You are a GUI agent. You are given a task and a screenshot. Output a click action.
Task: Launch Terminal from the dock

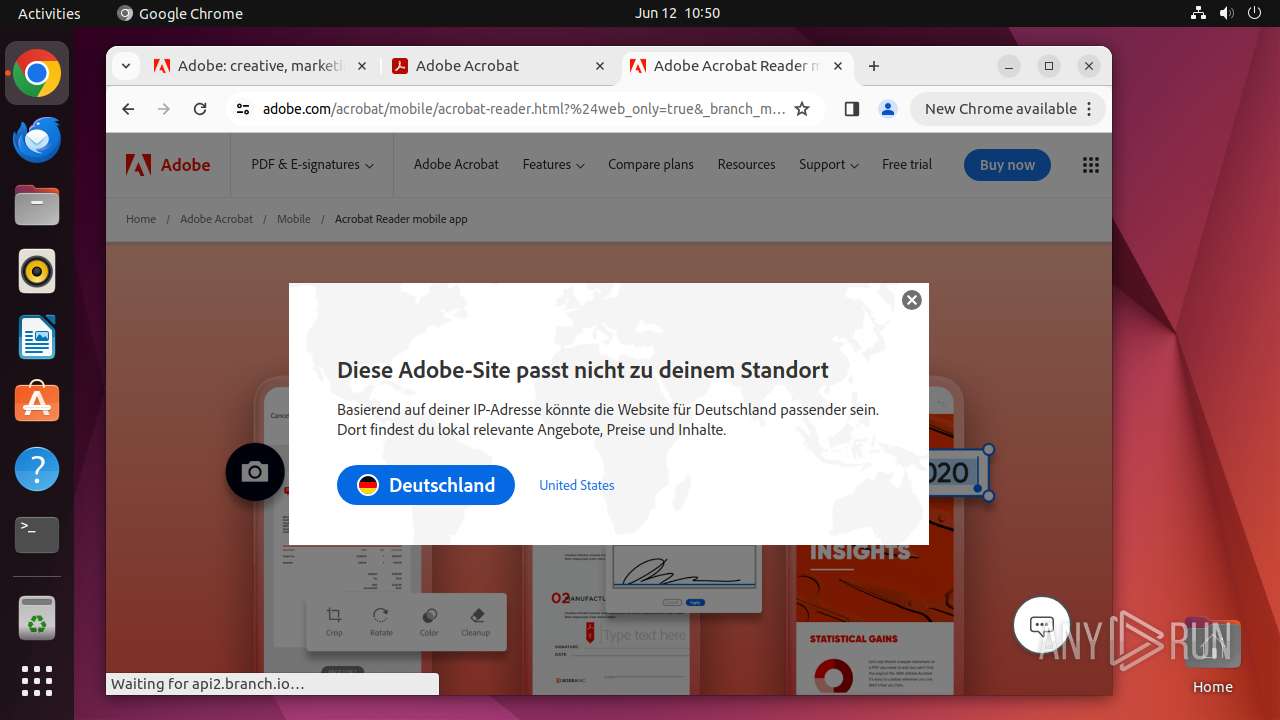point(37,535)
